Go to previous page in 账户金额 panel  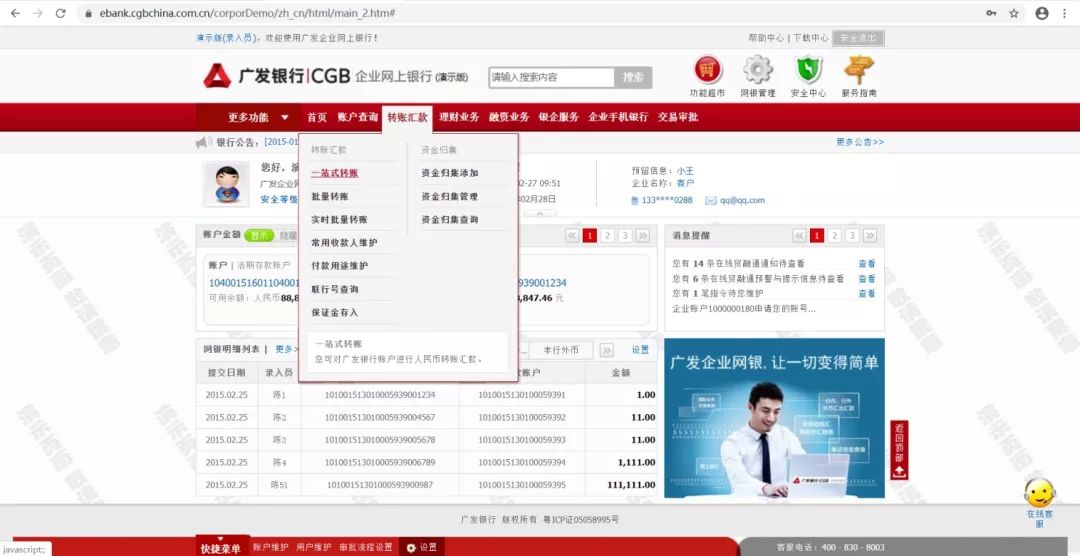pos(572,236)
